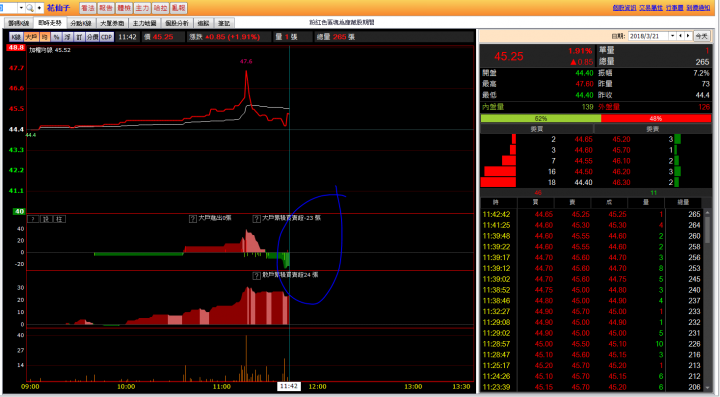
Task: Click the date field showing 2018/3/21
Action: pyautogui.click(x=648, y=36)
